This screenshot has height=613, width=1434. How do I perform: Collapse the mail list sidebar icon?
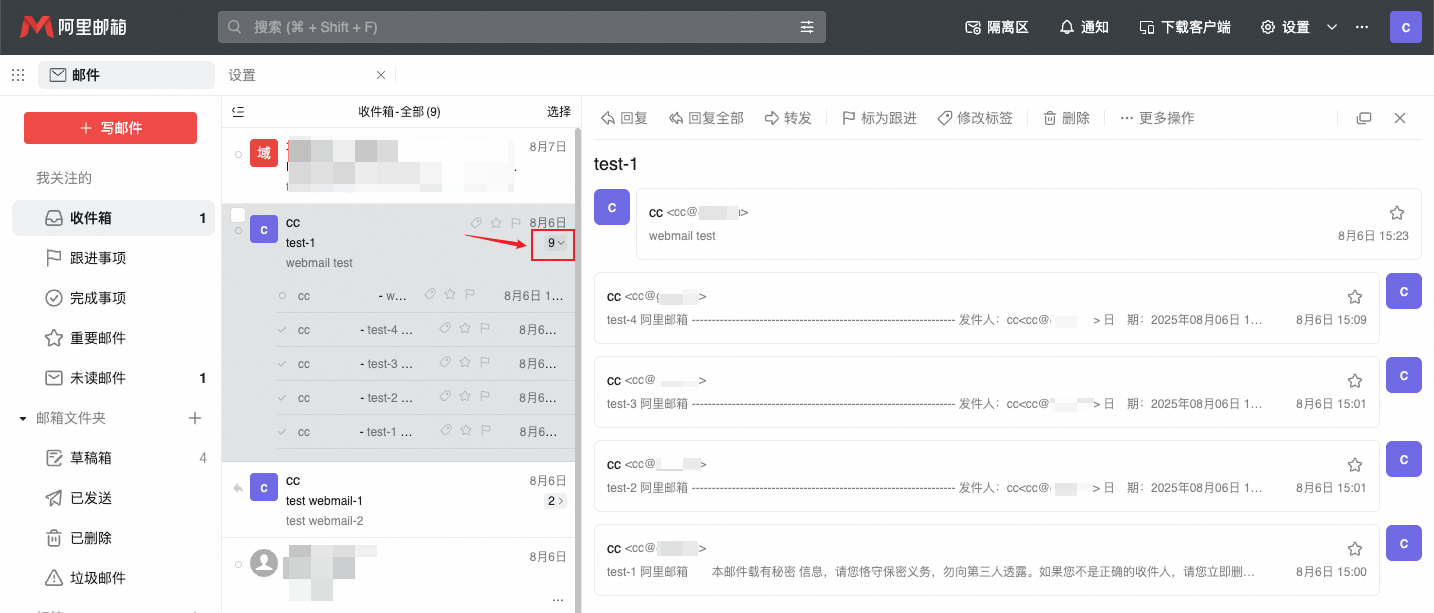click(238, 112)
